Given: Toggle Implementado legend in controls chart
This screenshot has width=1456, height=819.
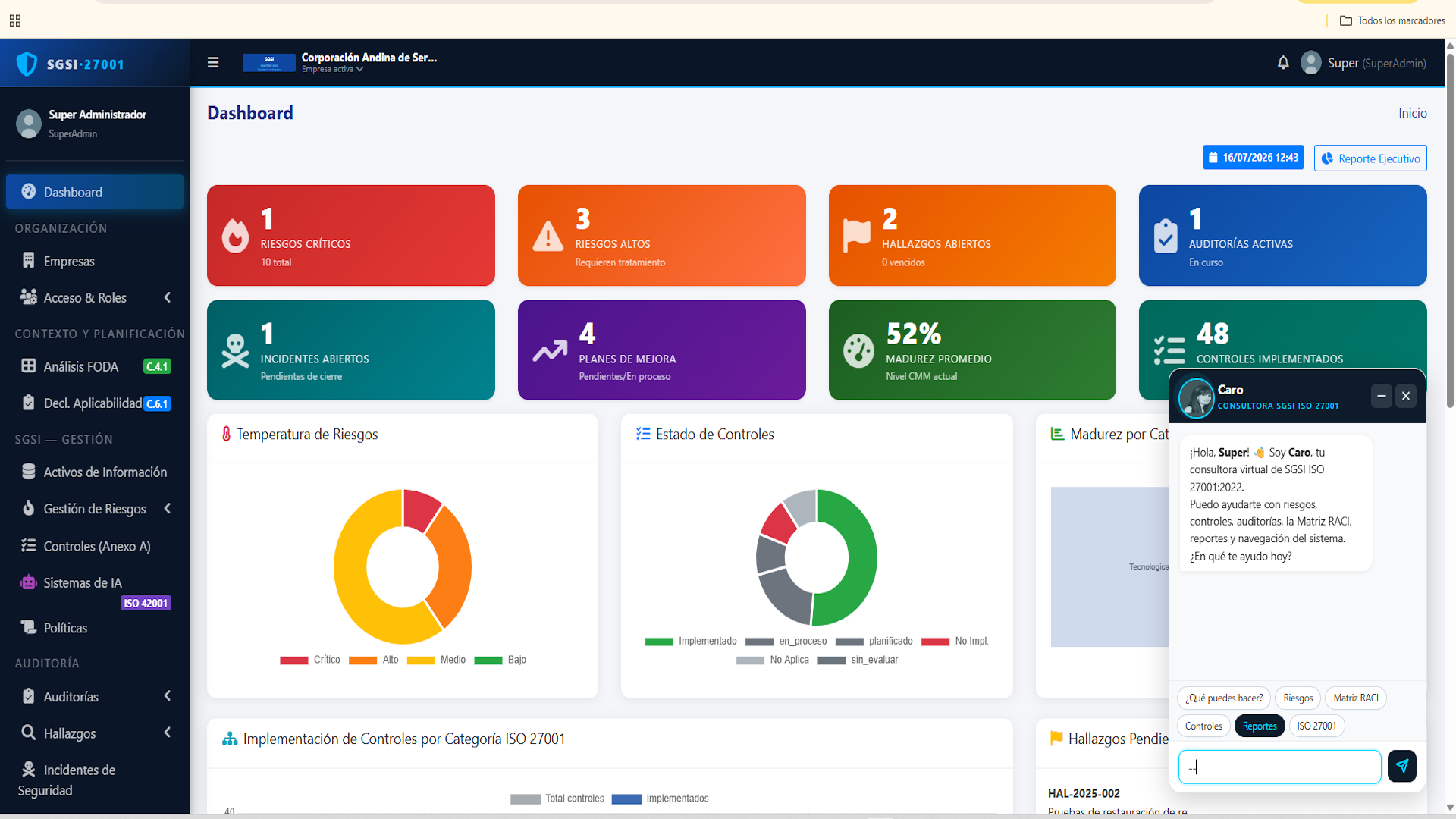Looking at the screenshot, I should pos(691,642).
